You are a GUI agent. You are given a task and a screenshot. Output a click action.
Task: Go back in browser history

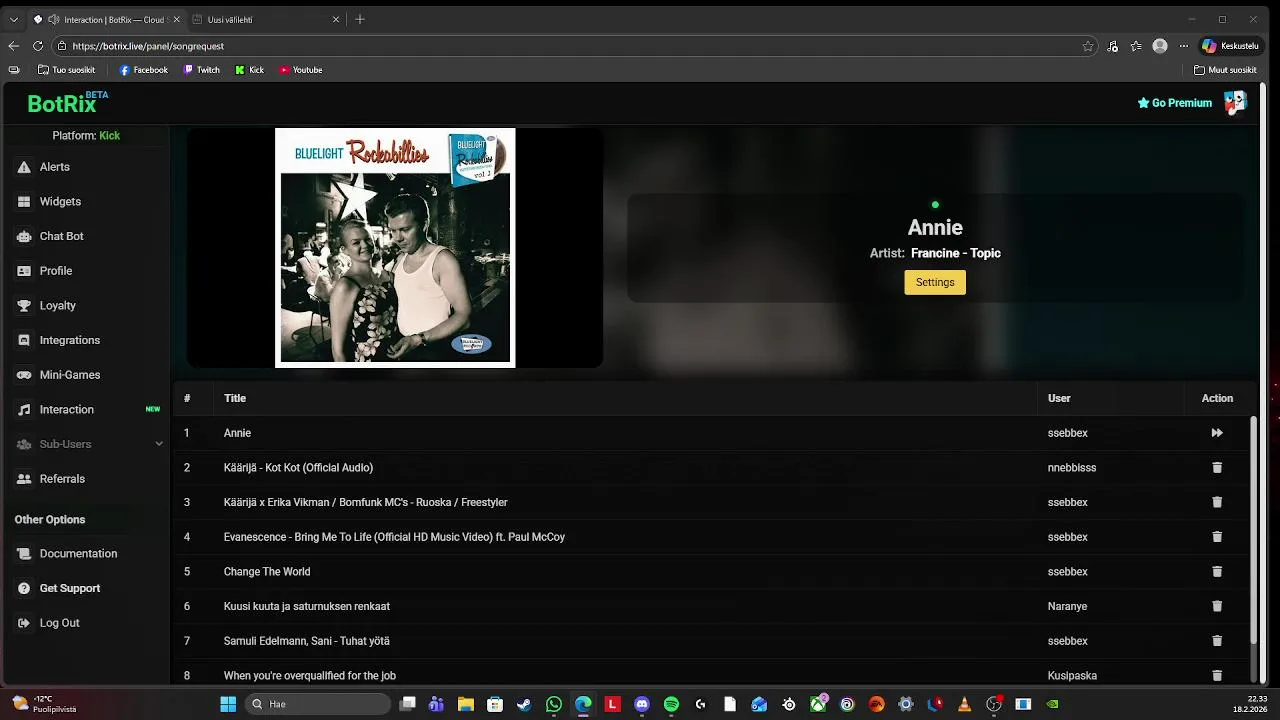click(13, 46)
